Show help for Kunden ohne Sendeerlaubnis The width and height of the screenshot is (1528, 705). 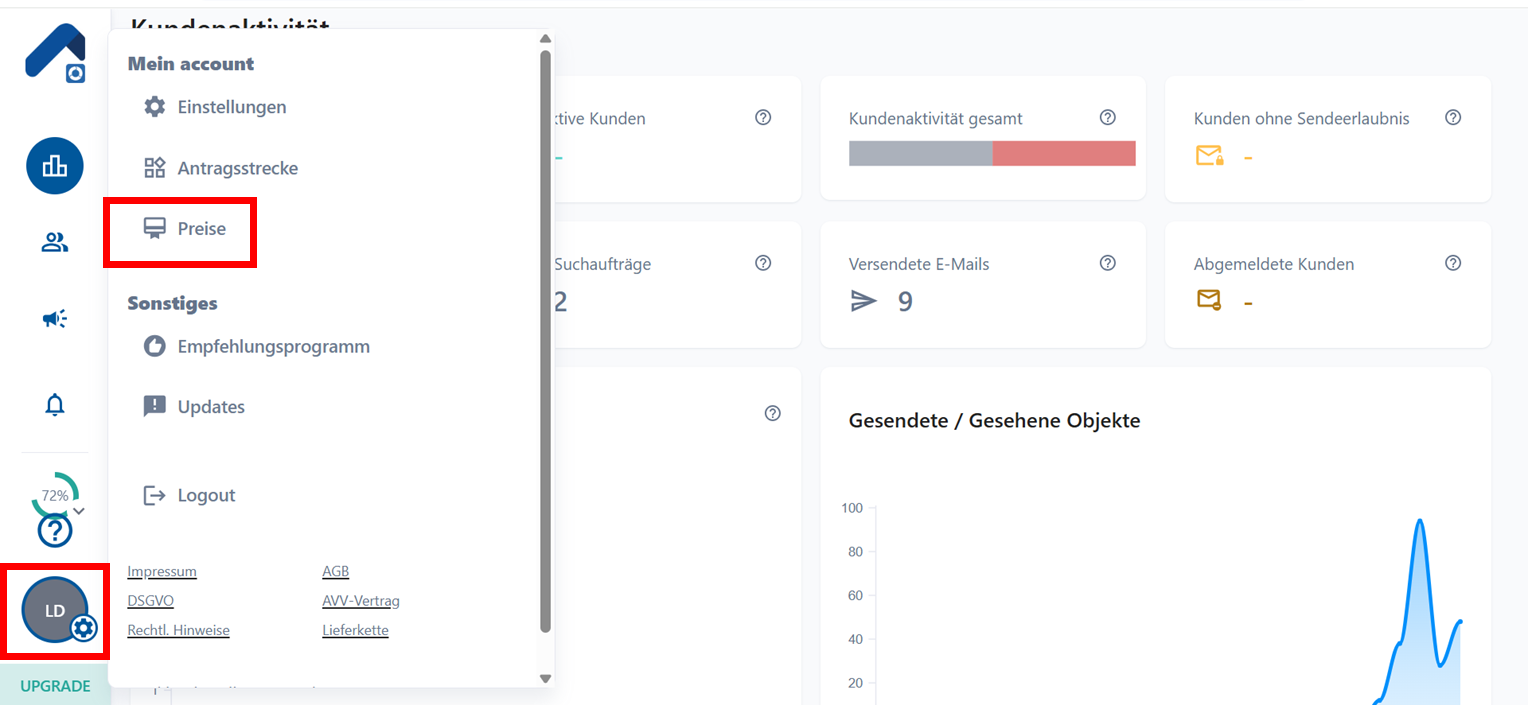(1453, 118)
